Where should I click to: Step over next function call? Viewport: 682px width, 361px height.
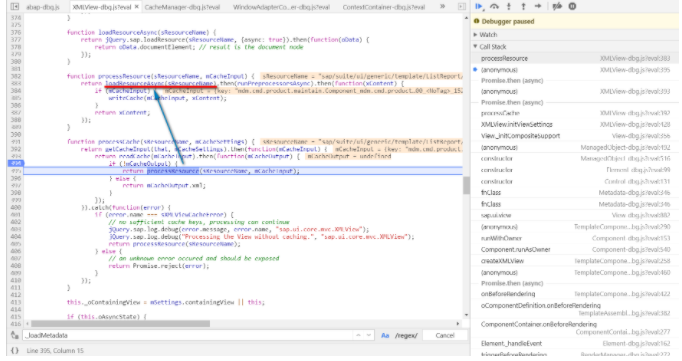click(x=495, y=7)
